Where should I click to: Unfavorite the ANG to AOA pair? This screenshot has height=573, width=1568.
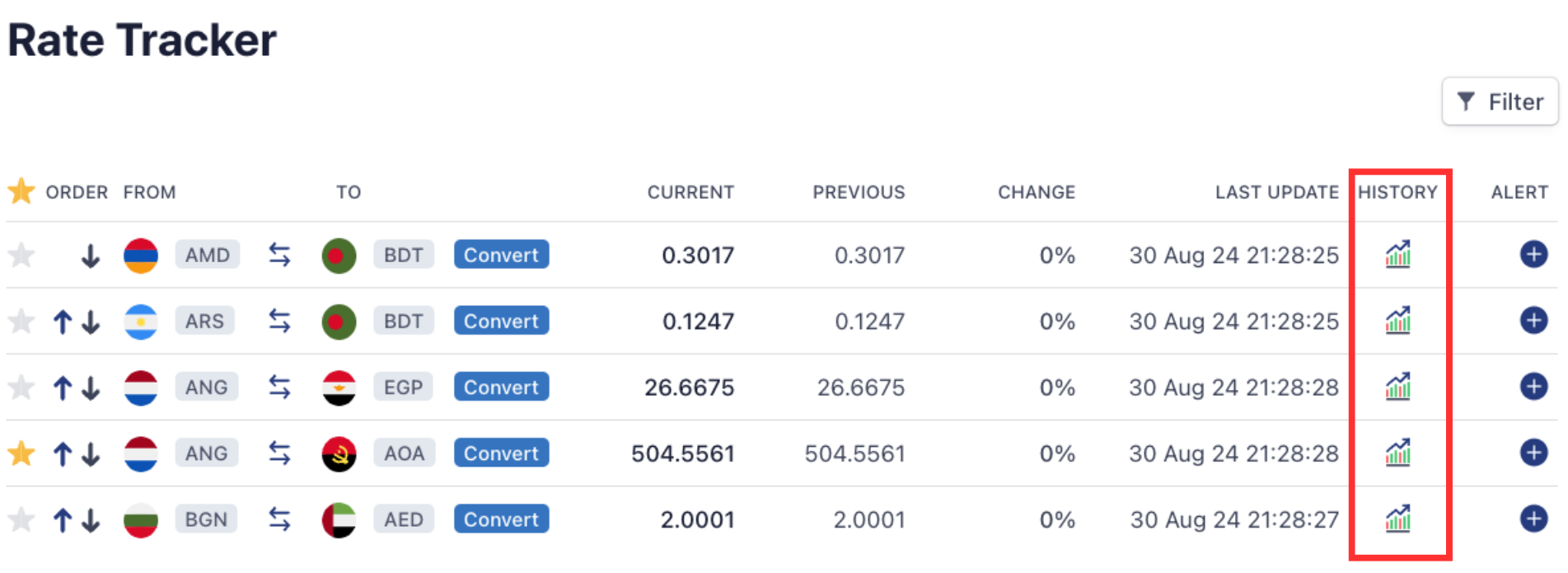(x=21, y=453)
